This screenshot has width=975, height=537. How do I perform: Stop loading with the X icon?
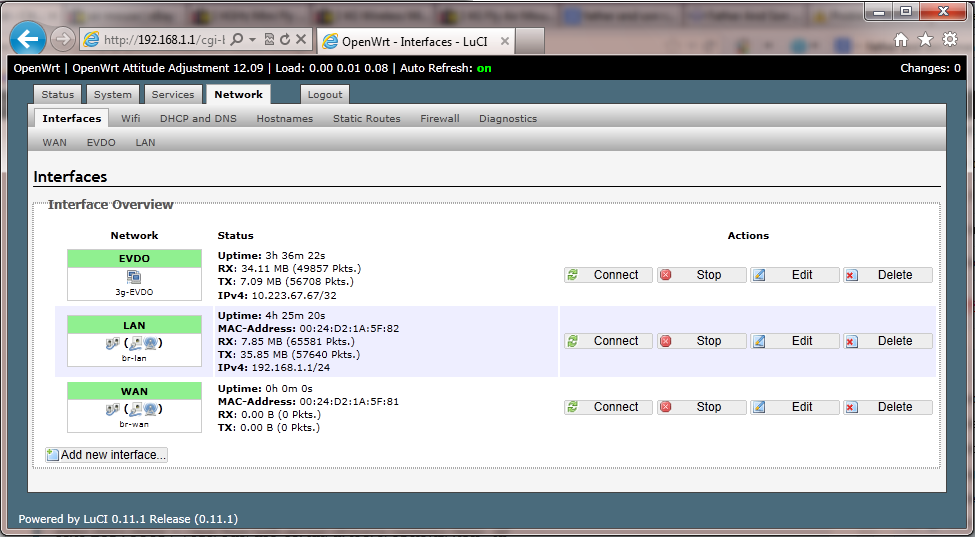(x=301, y=40)
